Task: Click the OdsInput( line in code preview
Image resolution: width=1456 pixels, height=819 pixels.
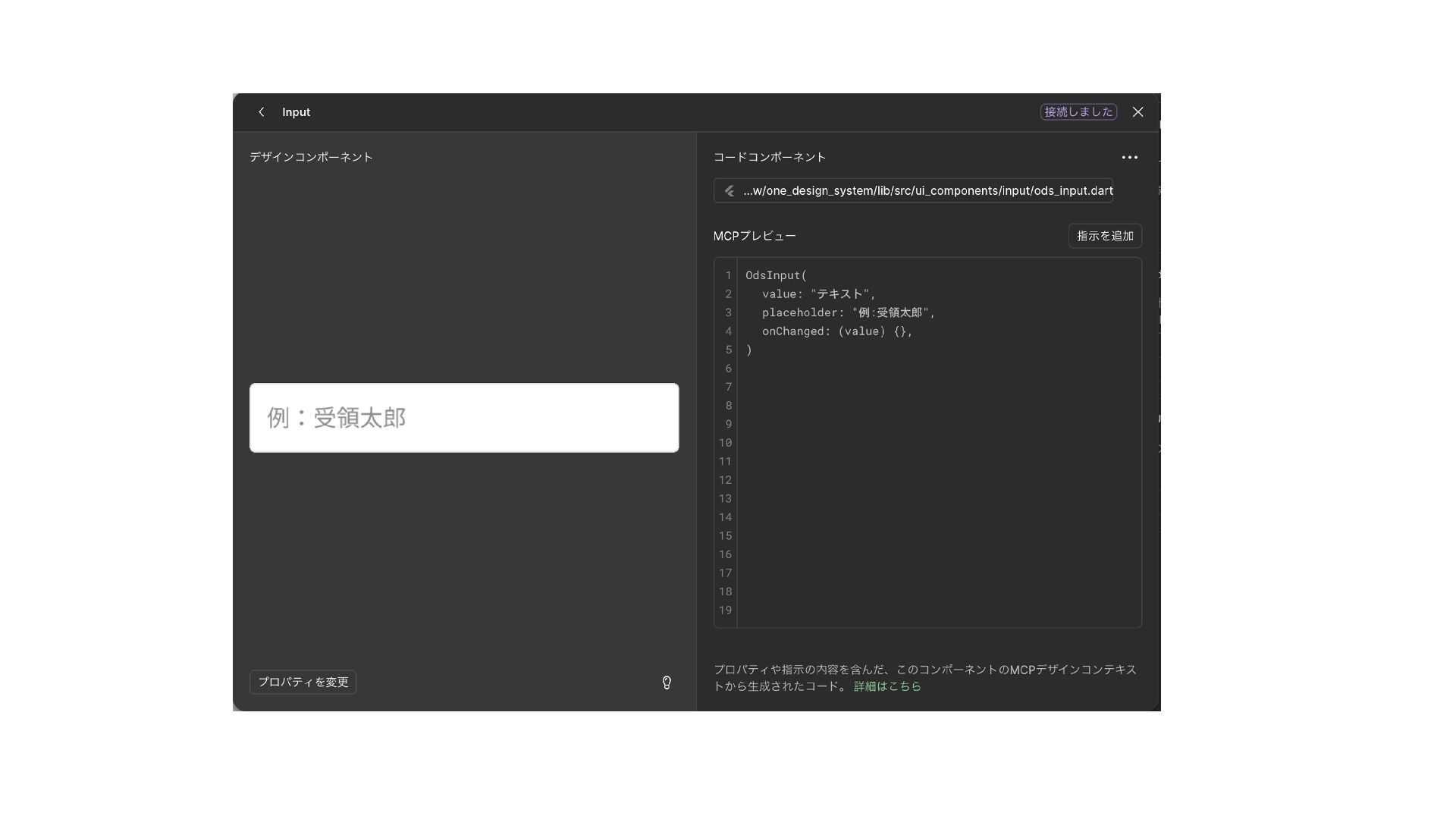Action: (x=776, y=275)
